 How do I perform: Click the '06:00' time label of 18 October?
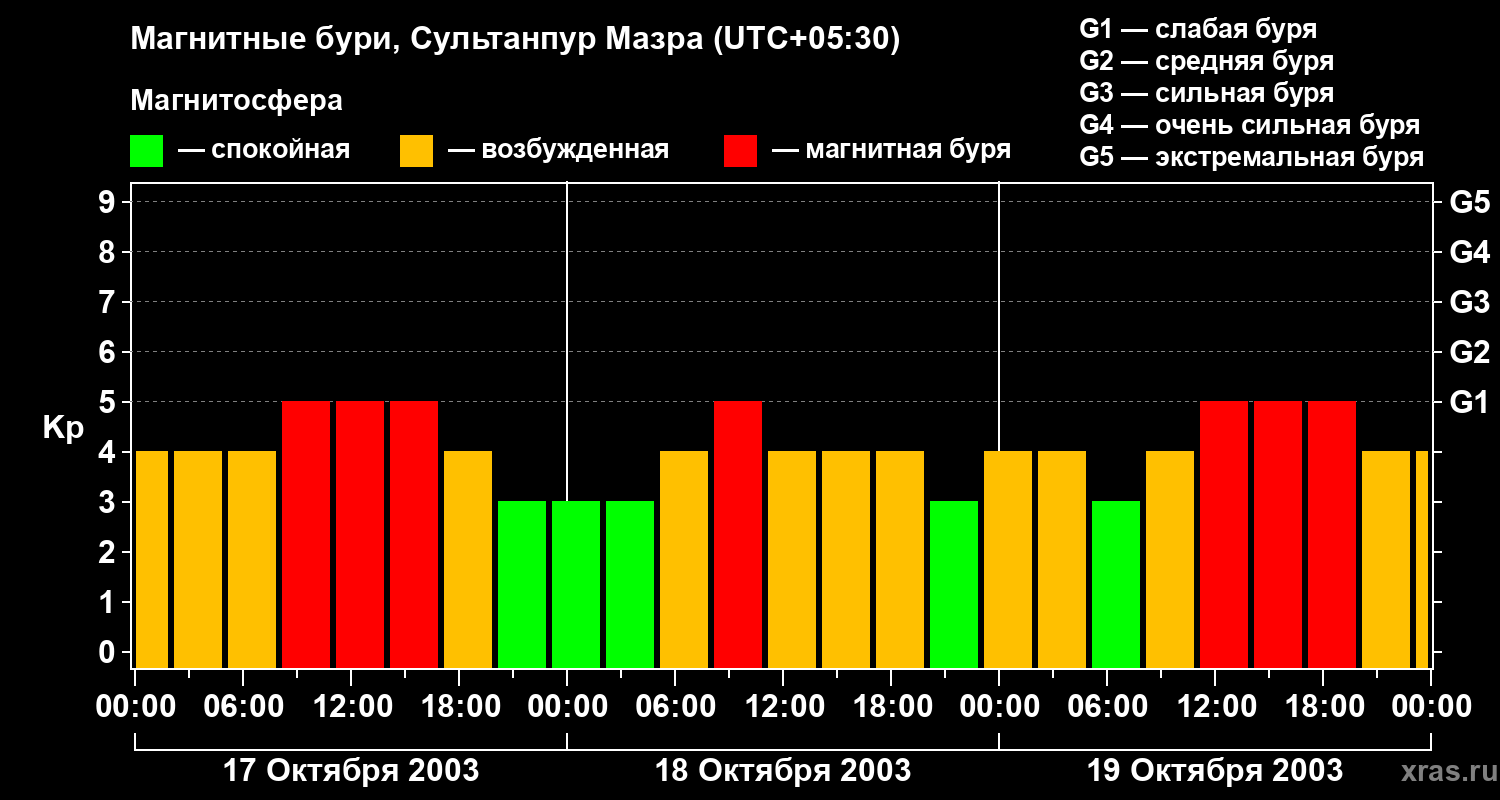click(675, 707)
